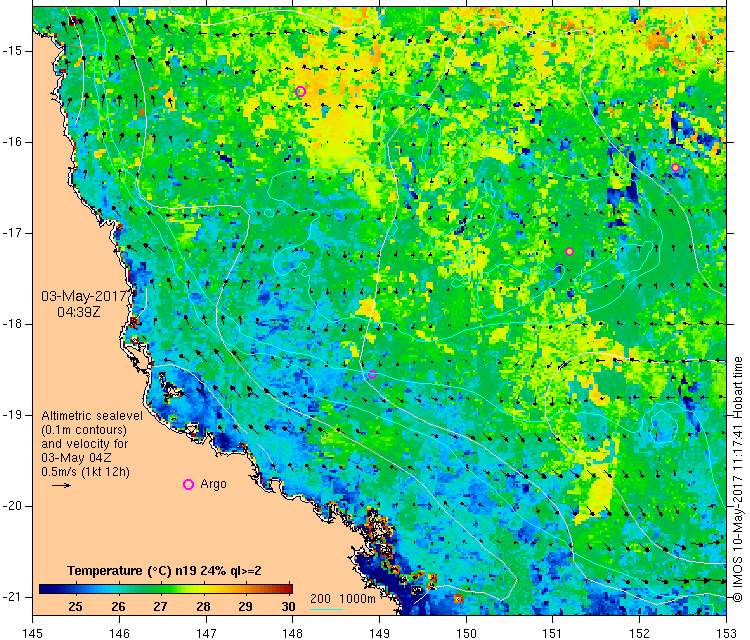Click the '-20' latitude axis label
The image size is (750, 640).
11,506
